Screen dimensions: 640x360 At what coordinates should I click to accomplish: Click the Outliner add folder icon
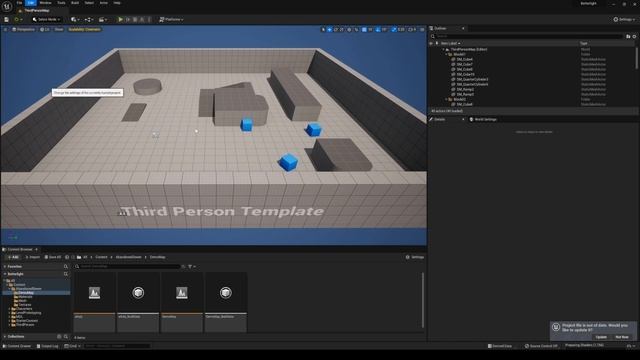click(x=628, y=36)
